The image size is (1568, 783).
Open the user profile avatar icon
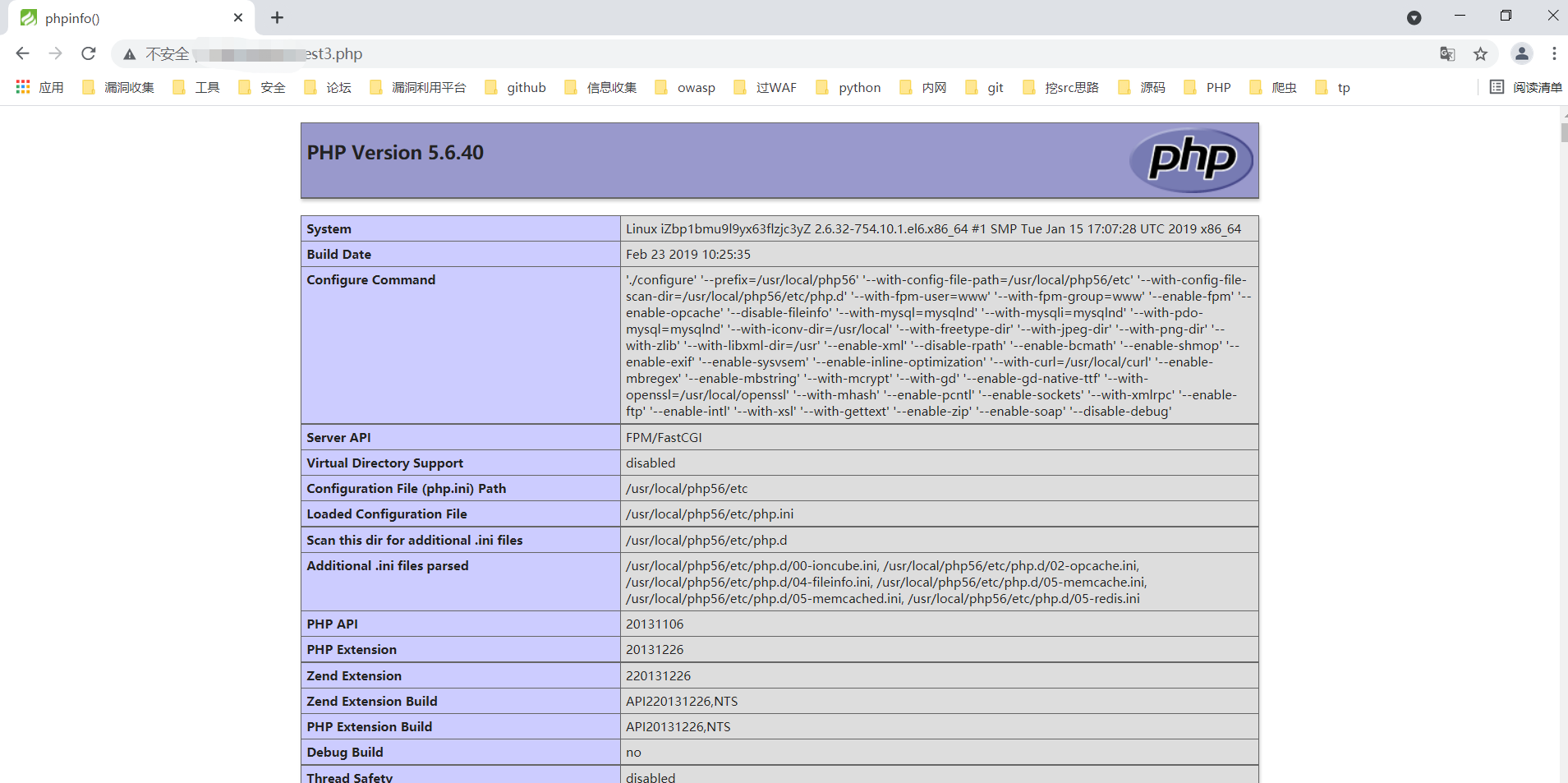click(x=1521, y=53)
